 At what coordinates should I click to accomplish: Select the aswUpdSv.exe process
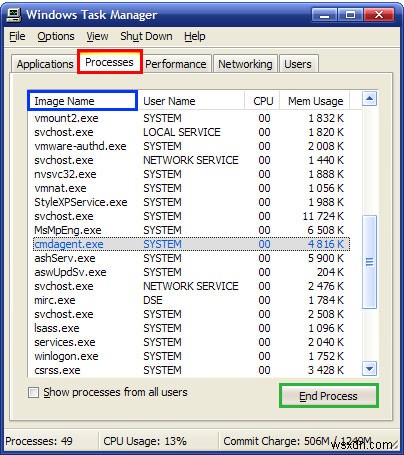191,272
